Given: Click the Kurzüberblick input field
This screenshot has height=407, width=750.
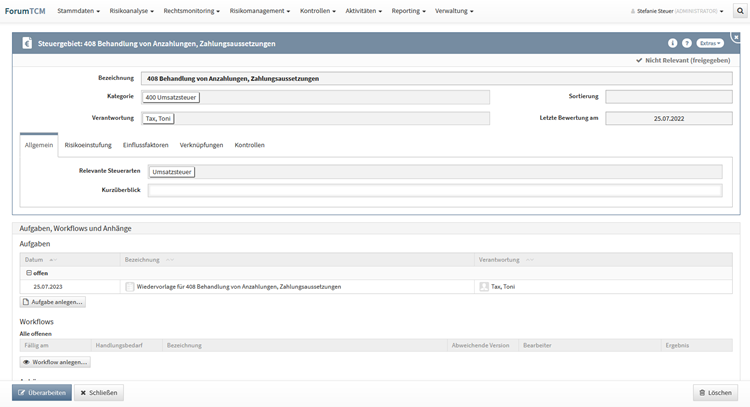Looking at the screenshot, I should click(x=435, y=190).
